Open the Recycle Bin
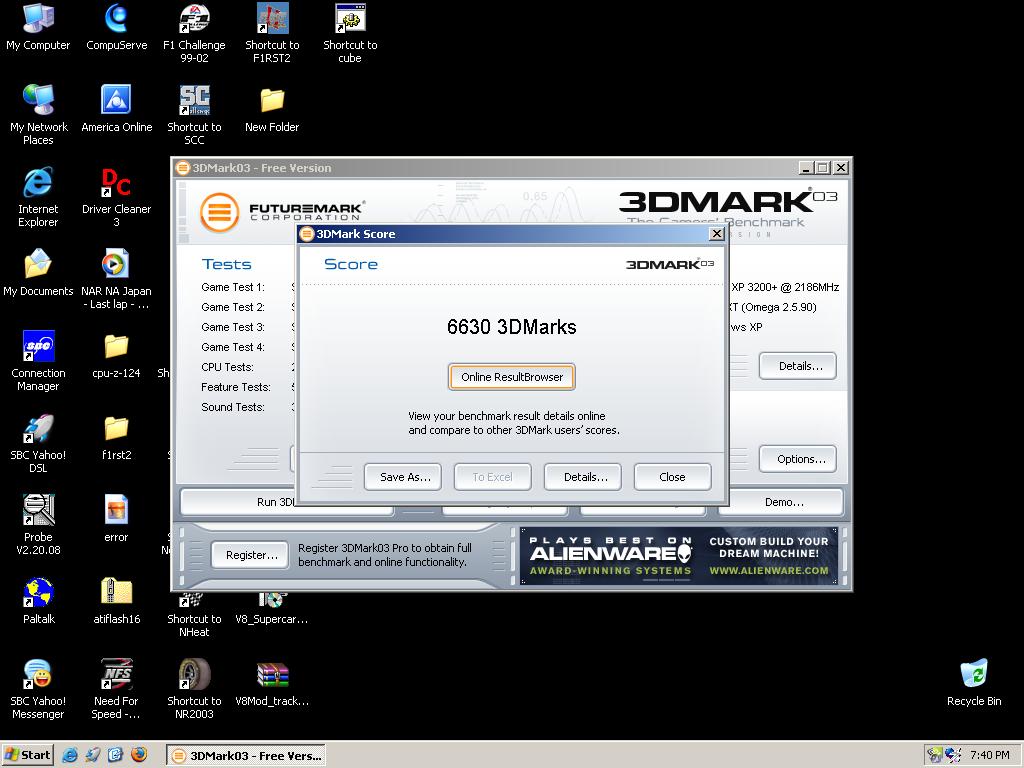This screenshot has width=1024, height=768. (973, 676)
